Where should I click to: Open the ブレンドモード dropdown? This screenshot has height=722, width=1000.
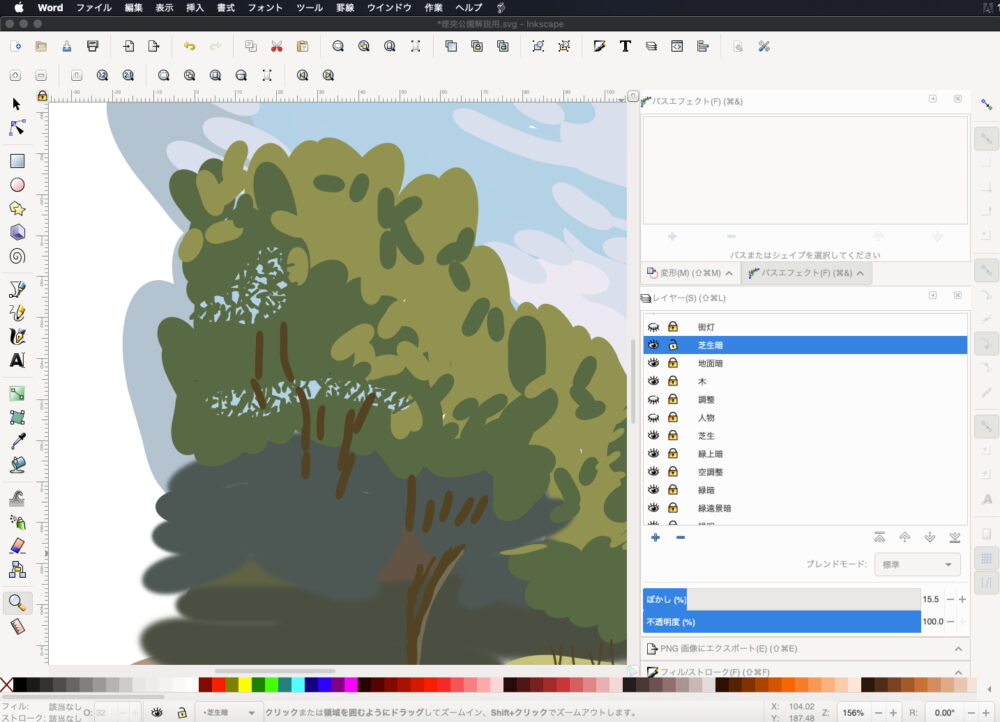(917, 564)
